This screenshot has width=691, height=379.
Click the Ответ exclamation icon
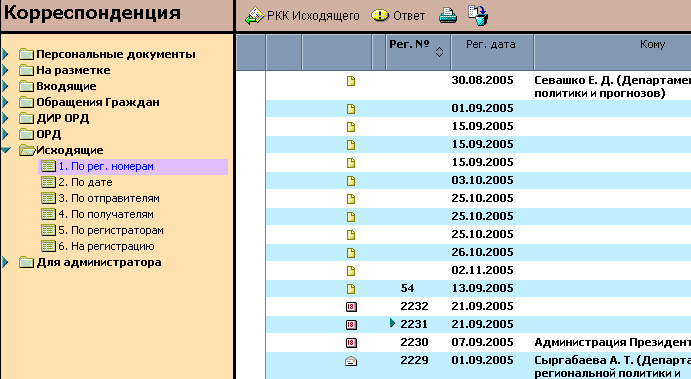pyautogui.click(x=380, y=16)
